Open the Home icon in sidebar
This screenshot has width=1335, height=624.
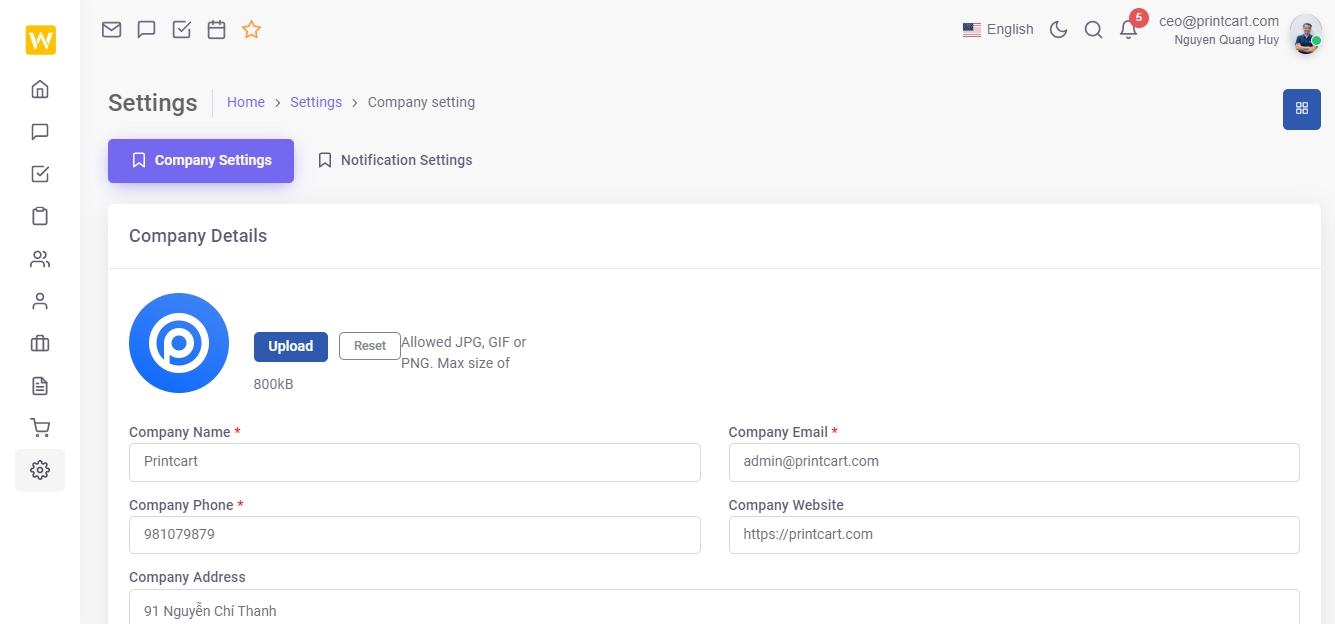(x=40, y=89)
